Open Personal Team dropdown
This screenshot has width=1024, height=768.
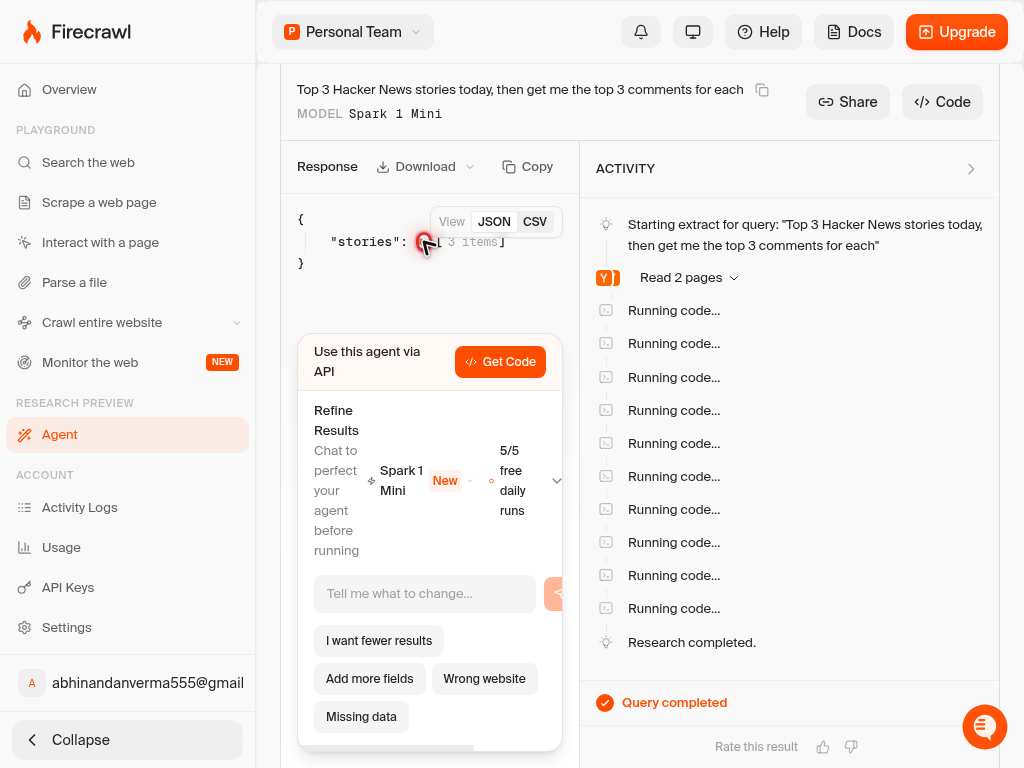pos(353,32)
